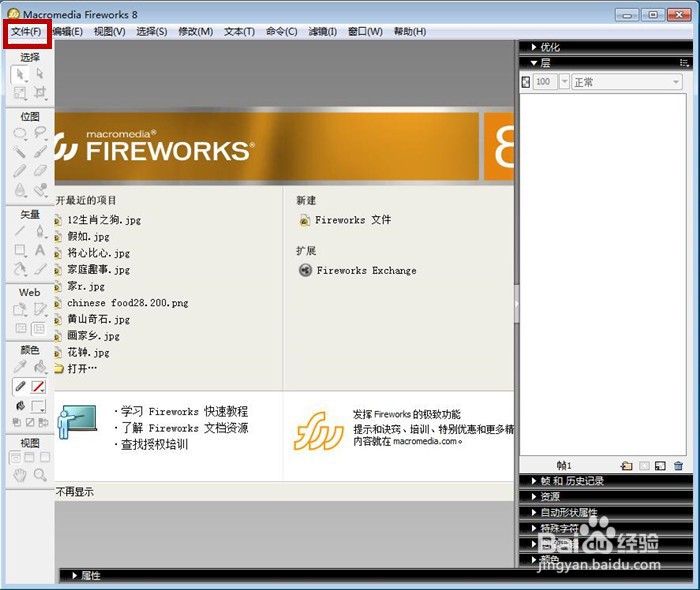
Task: Swap stroke and fill colors
Action: click(x=43, y=422)
